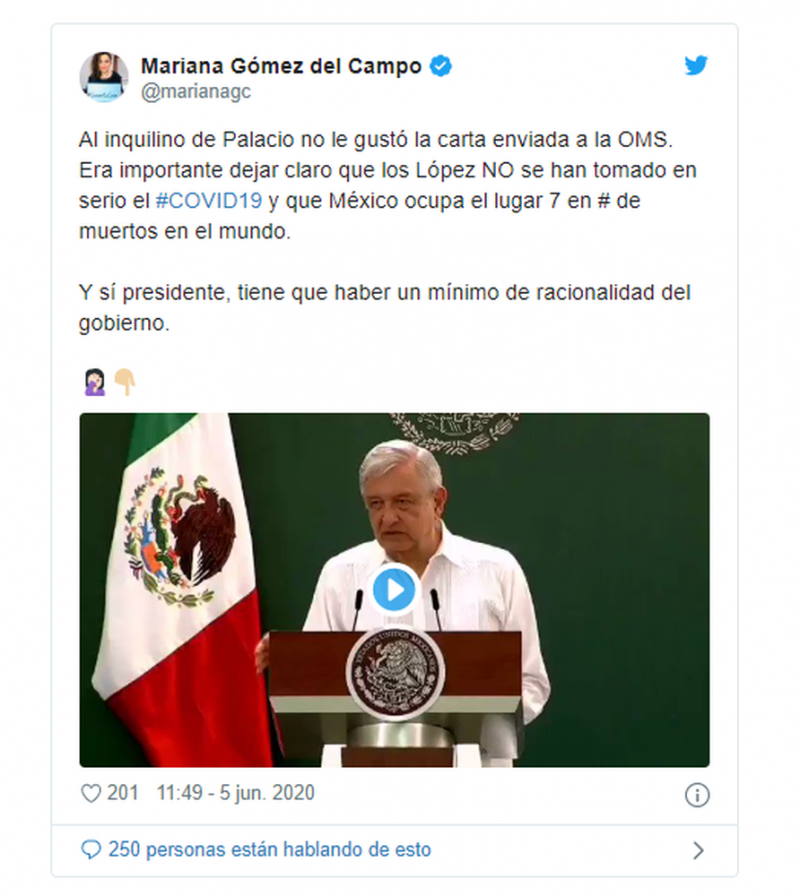Open the 11:49 - 5 jun. 2020 timestamp

click(x=235, y=793)
